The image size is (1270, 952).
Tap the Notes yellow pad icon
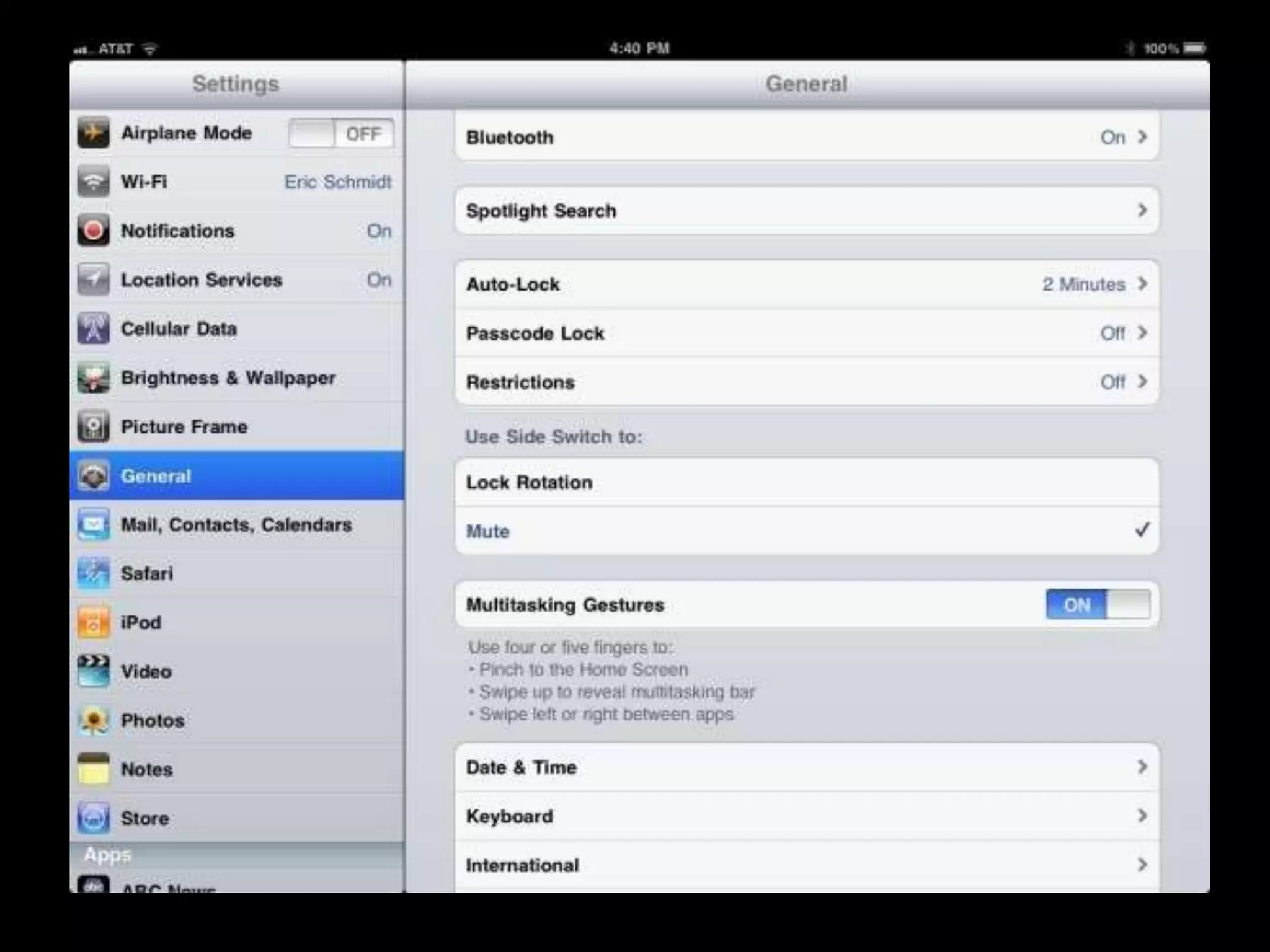point(94,769)
